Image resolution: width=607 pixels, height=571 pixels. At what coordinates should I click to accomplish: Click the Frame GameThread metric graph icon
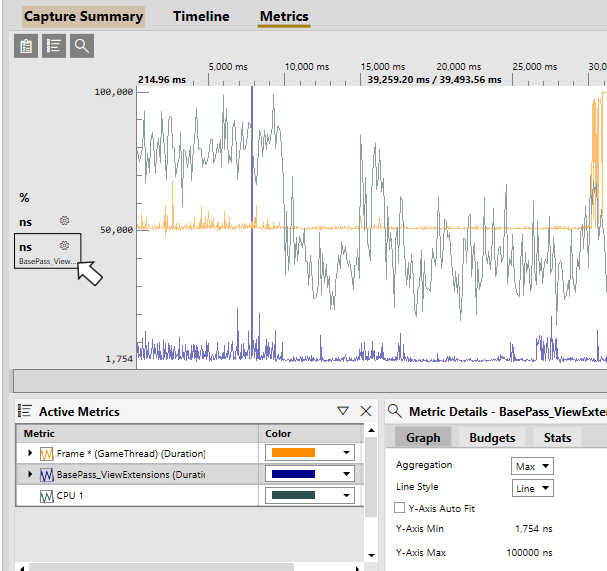[x=46, y=454]
